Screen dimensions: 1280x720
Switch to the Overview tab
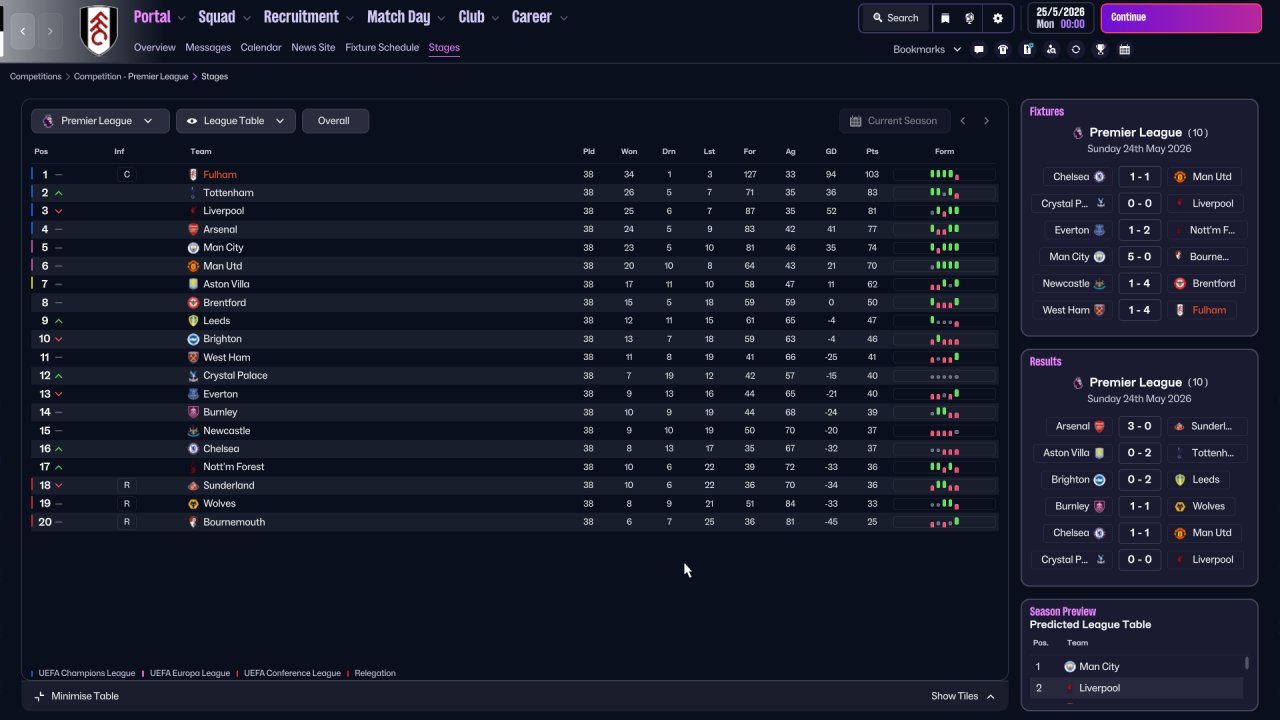click(x=154, y=48)
